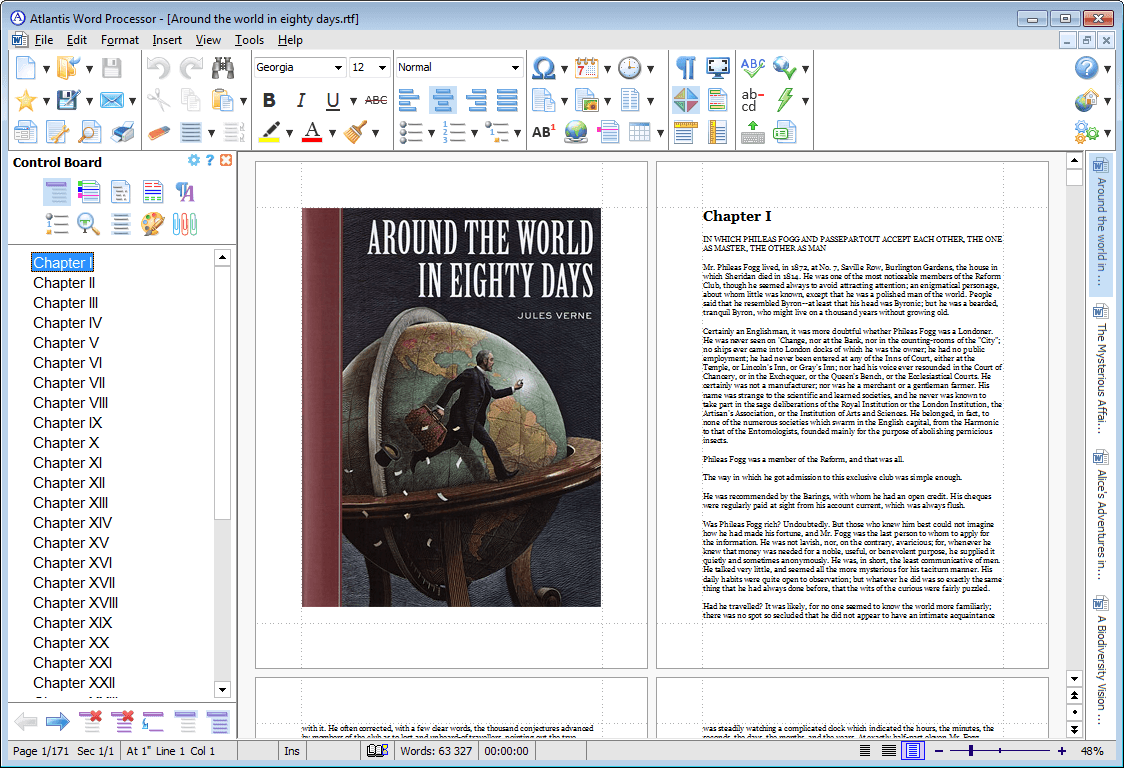
Task: Insert a hyperlink with the globe icon
Action: coord(577,131)
